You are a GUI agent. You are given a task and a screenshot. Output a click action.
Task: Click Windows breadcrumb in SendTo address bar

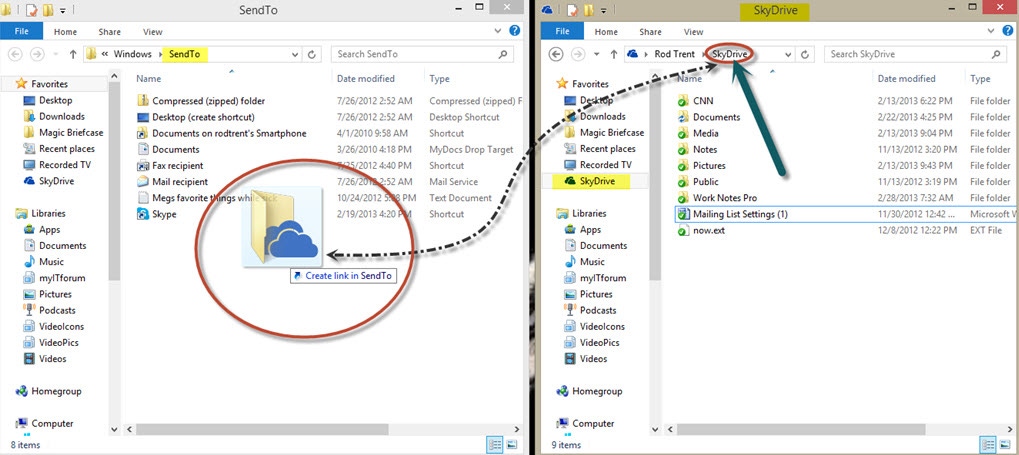pyautogui.click(x=133, y=55)
